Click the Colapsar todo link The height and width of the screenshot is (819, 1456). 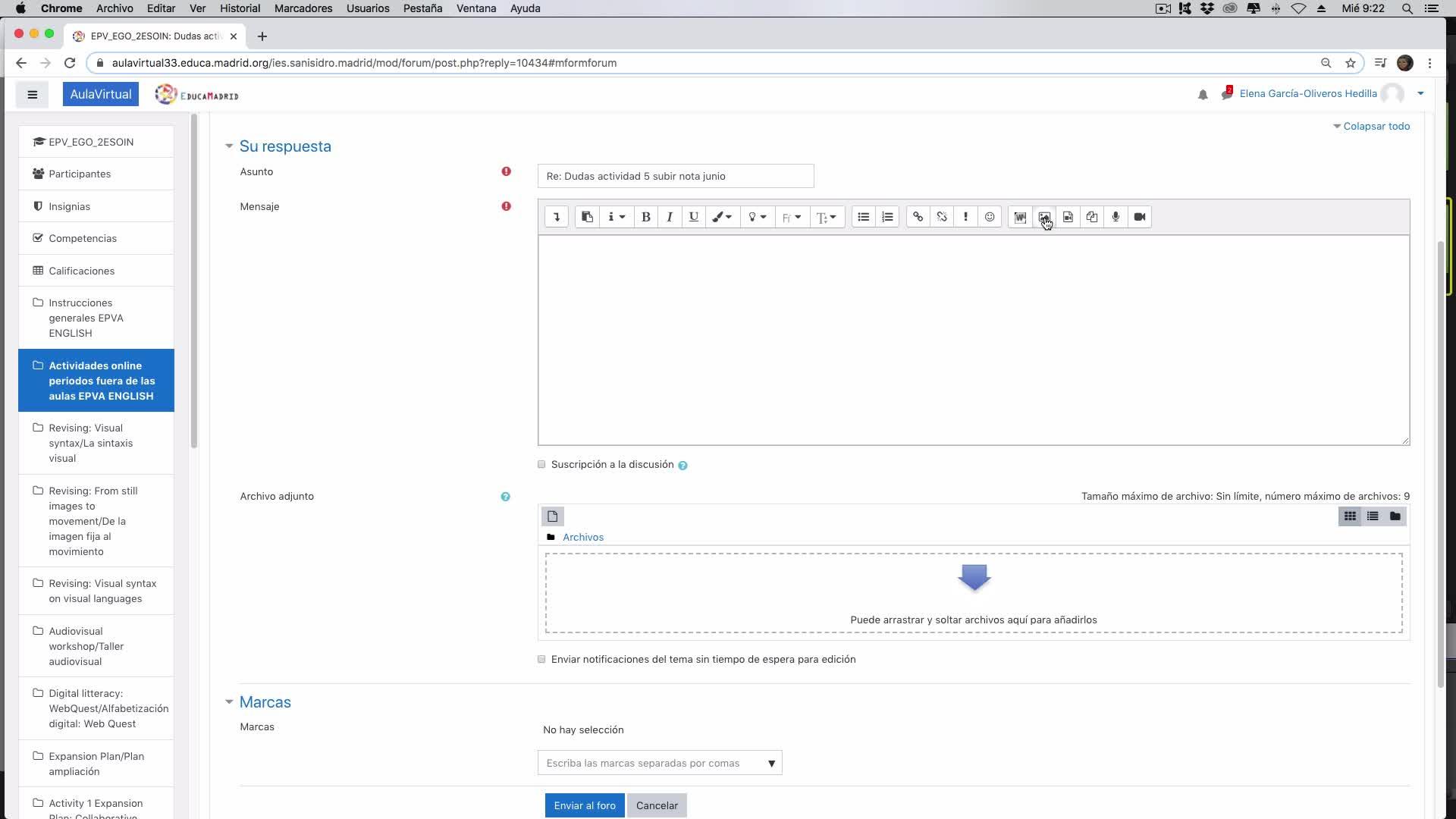click(x=1376, y=126)
